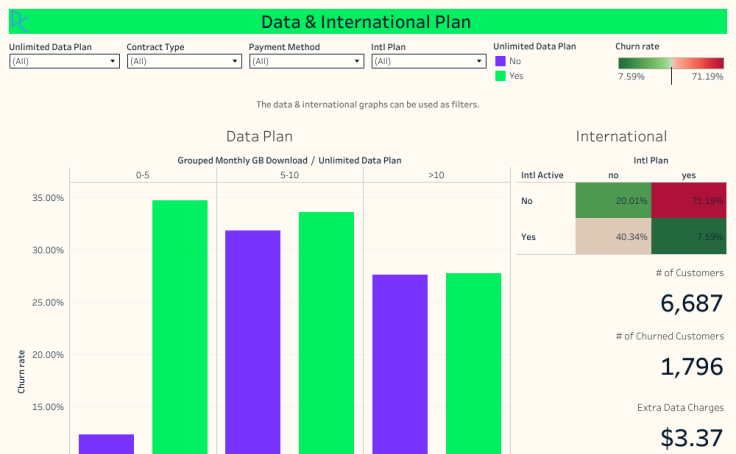Click the '5-10' column header
Viewport: 736px width, 454px height.
[x=289, y=175]
